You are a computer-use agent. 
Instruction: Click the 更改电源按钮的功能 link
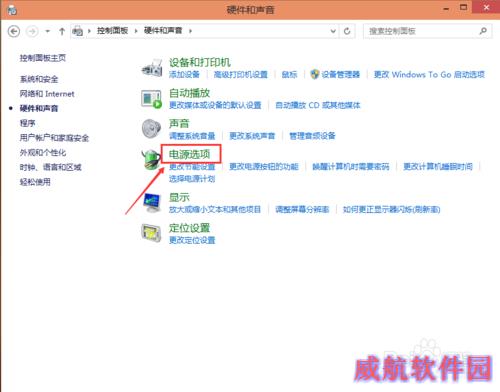coord(264,167)
